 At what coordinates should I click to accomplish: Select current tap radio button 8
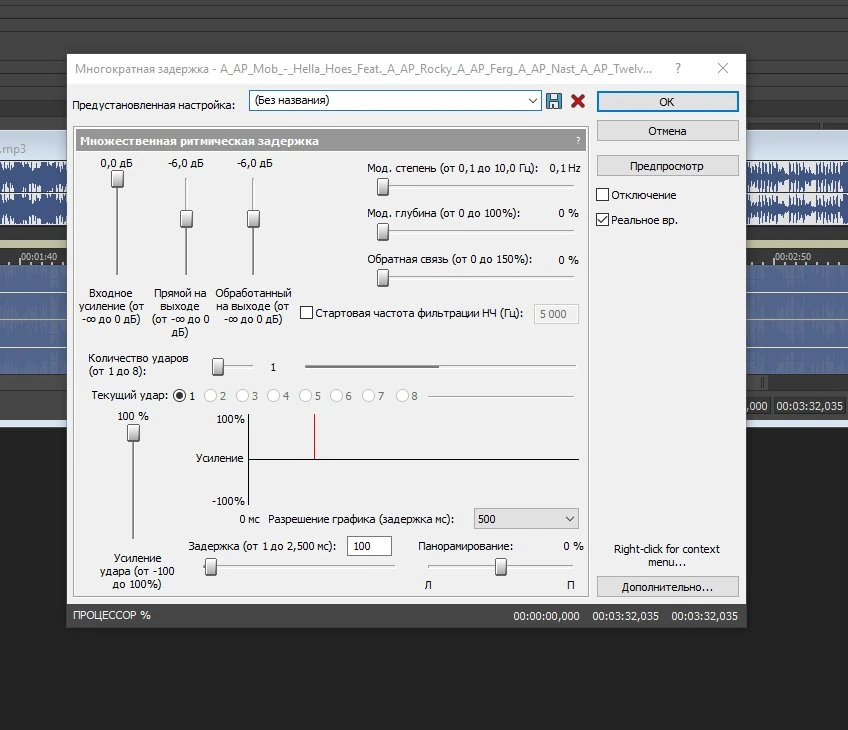pyautogui.click(x=402, y=396)
